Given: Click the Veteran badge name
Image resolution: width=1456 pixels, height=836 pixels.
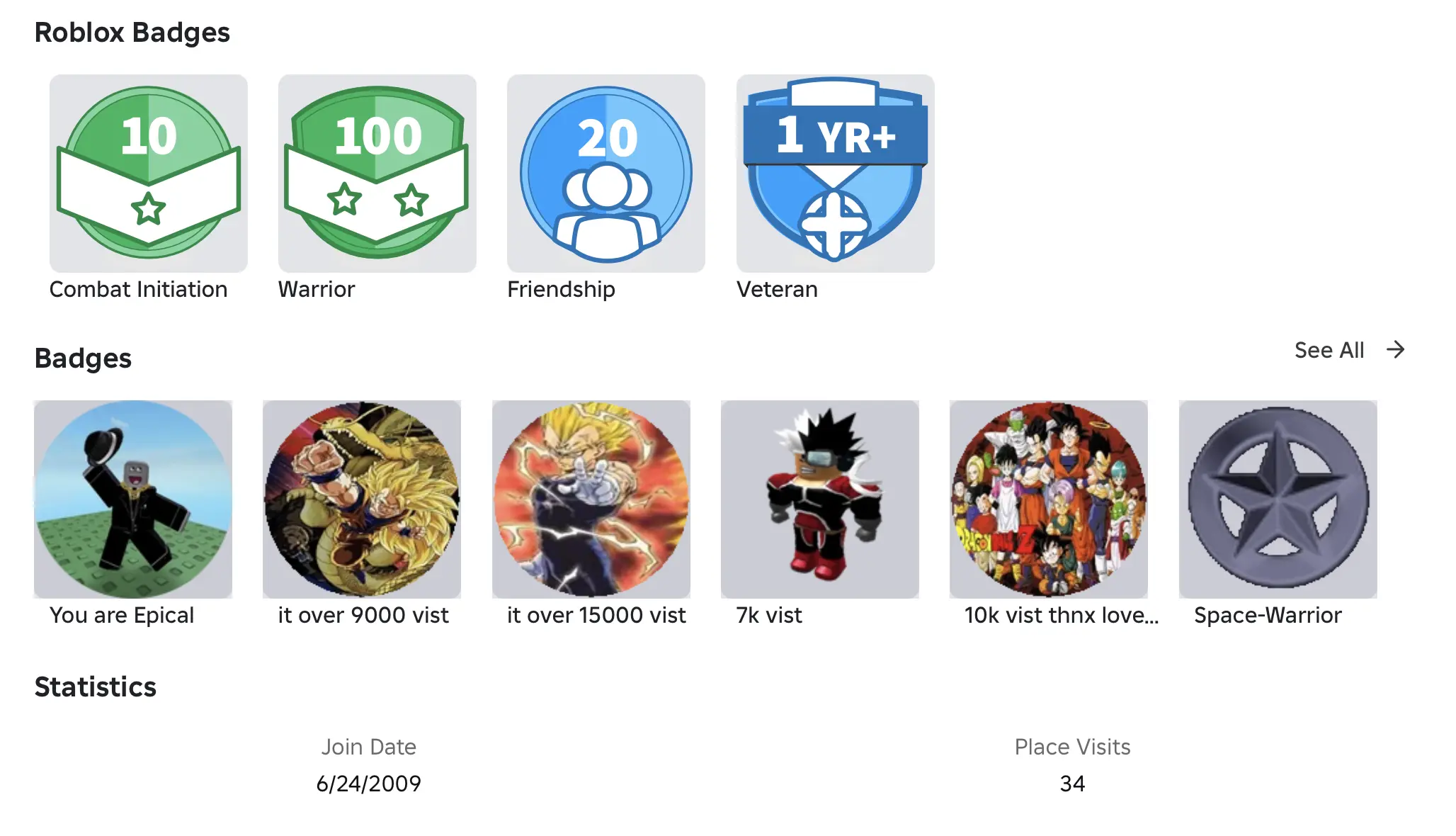Looking at the screenshot, I should point(777,289).
